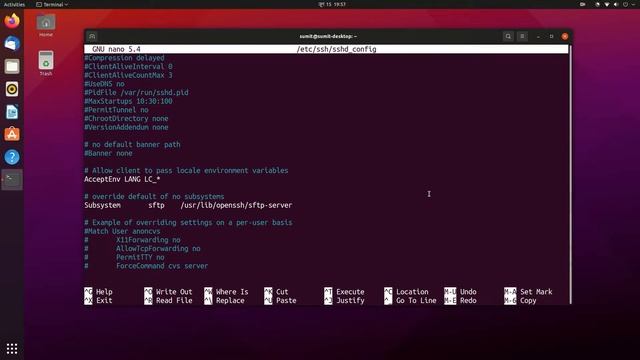This screenshot has width=640, height=360.
Task: Open Firefox from the dock
Action: [x=12, y=20]
